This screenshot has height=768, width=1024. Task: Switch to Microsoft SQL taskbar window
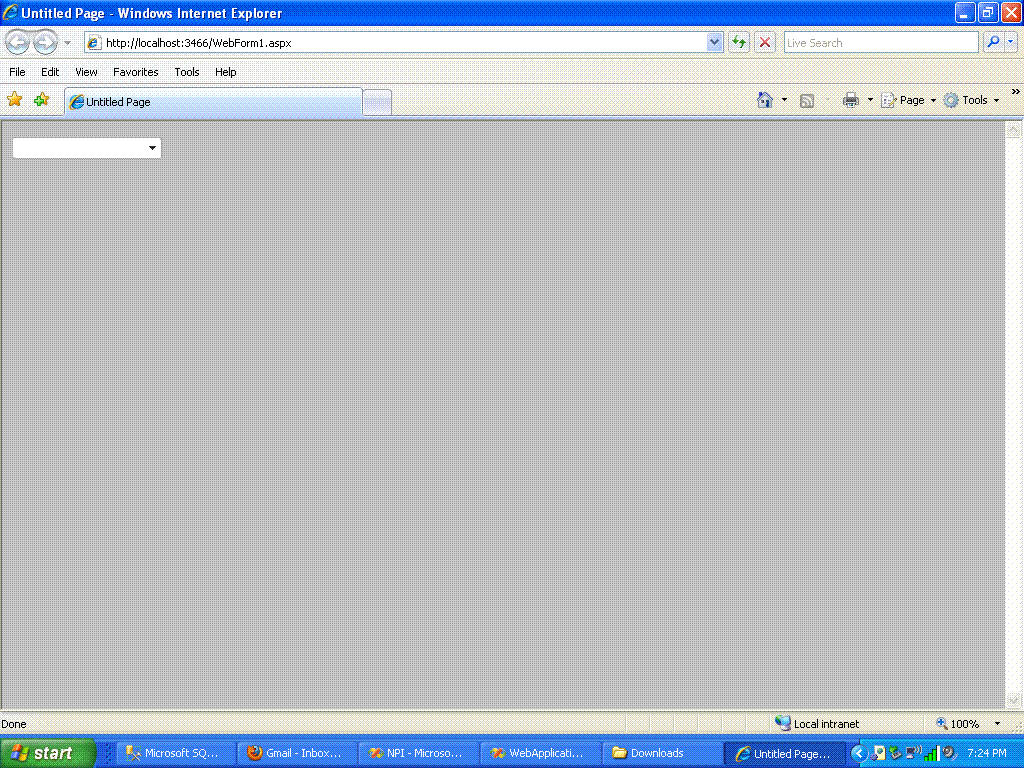click(x=174, y=753)
